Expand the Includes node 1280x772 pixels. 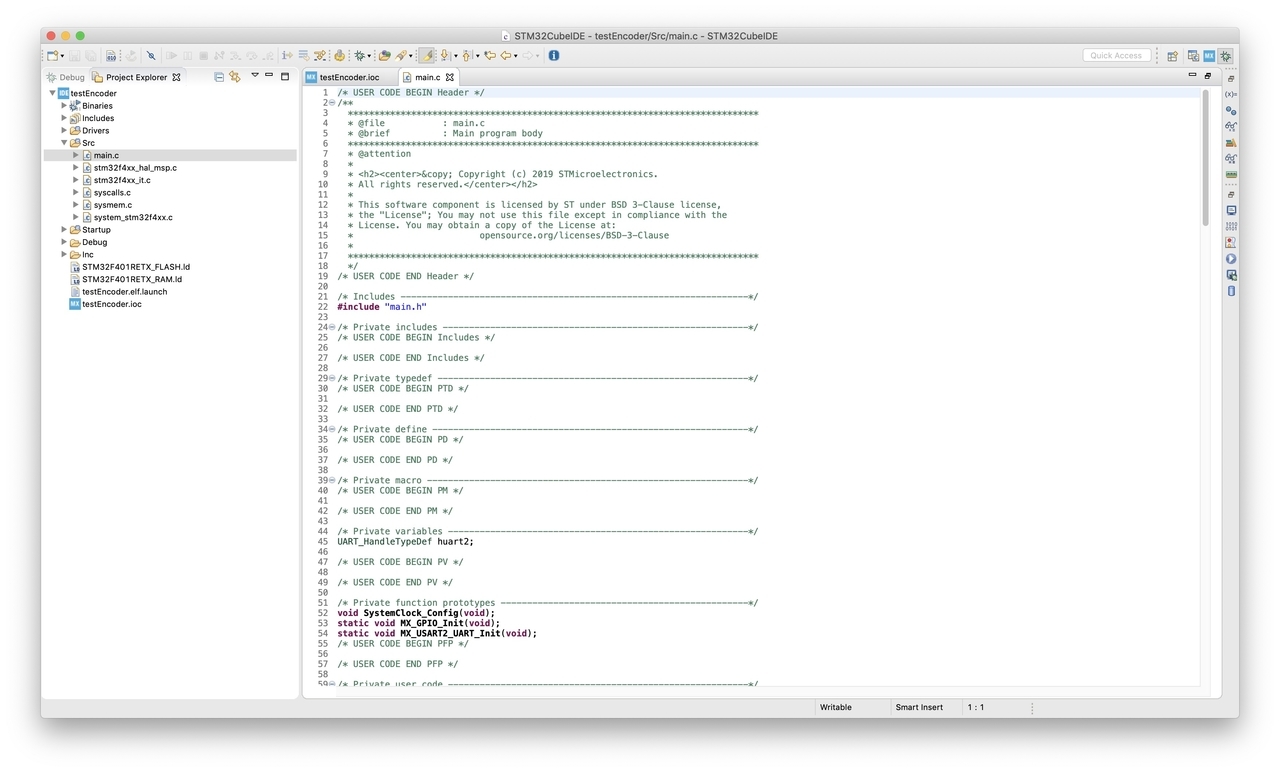coord(64,118)
